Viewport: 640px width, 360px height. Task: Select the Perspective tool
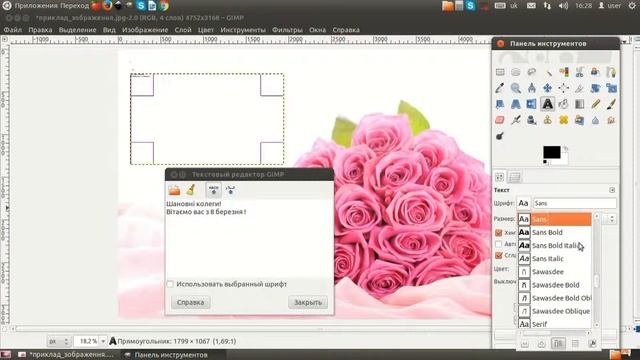coord(516,104)
